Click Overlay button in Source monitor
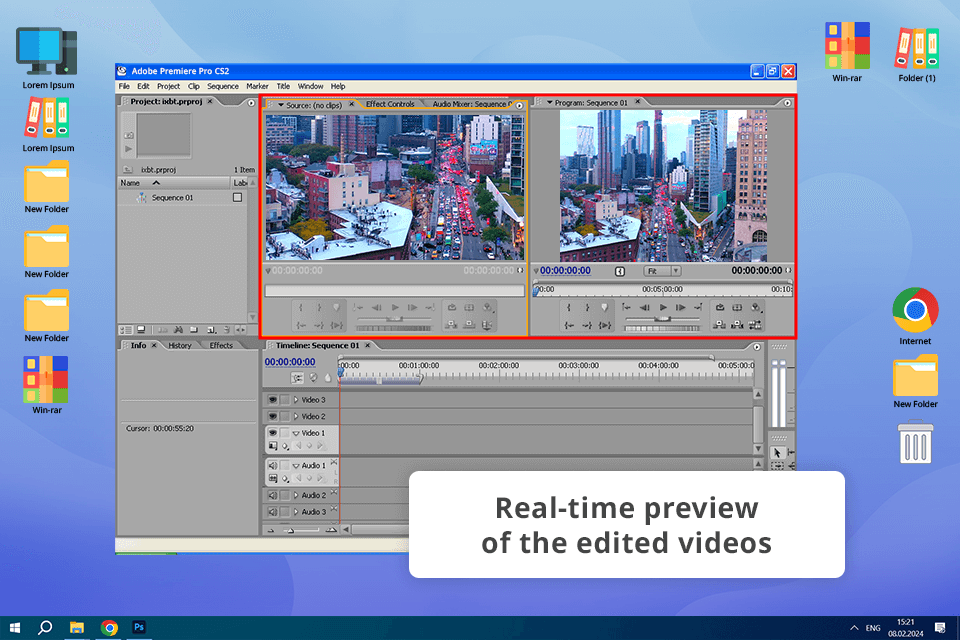This screenshot has height=640, width=960. tap(469, 325)
